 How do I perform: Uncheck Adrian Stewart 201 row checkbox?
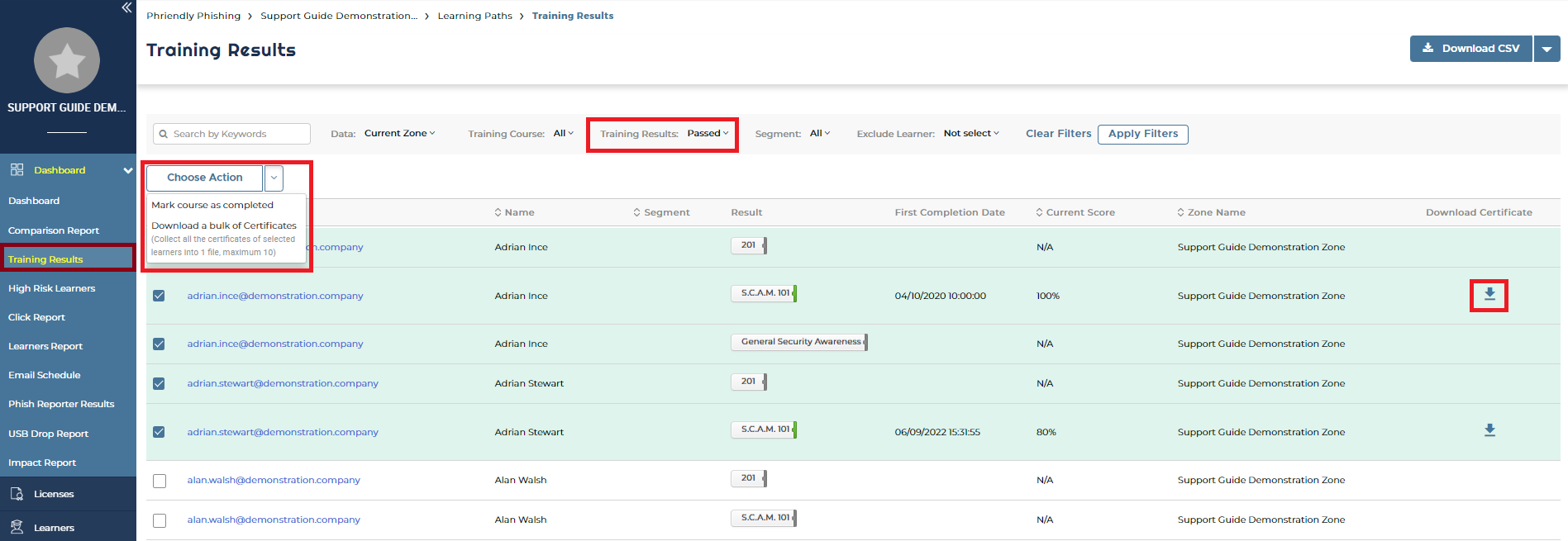[x=159, y=383]
